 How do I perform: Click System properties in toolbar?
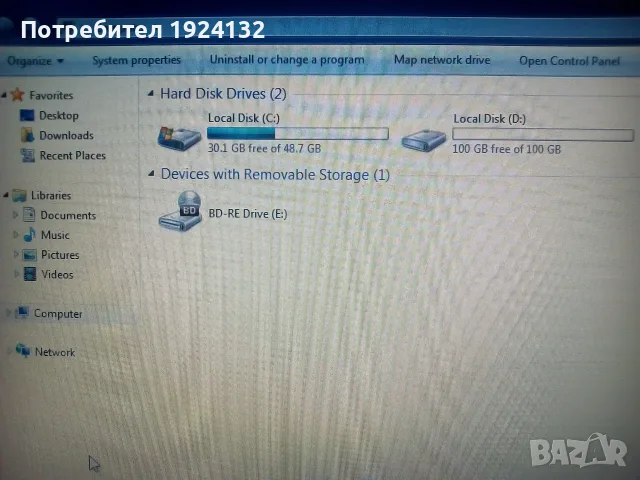(x=136, y=60)
